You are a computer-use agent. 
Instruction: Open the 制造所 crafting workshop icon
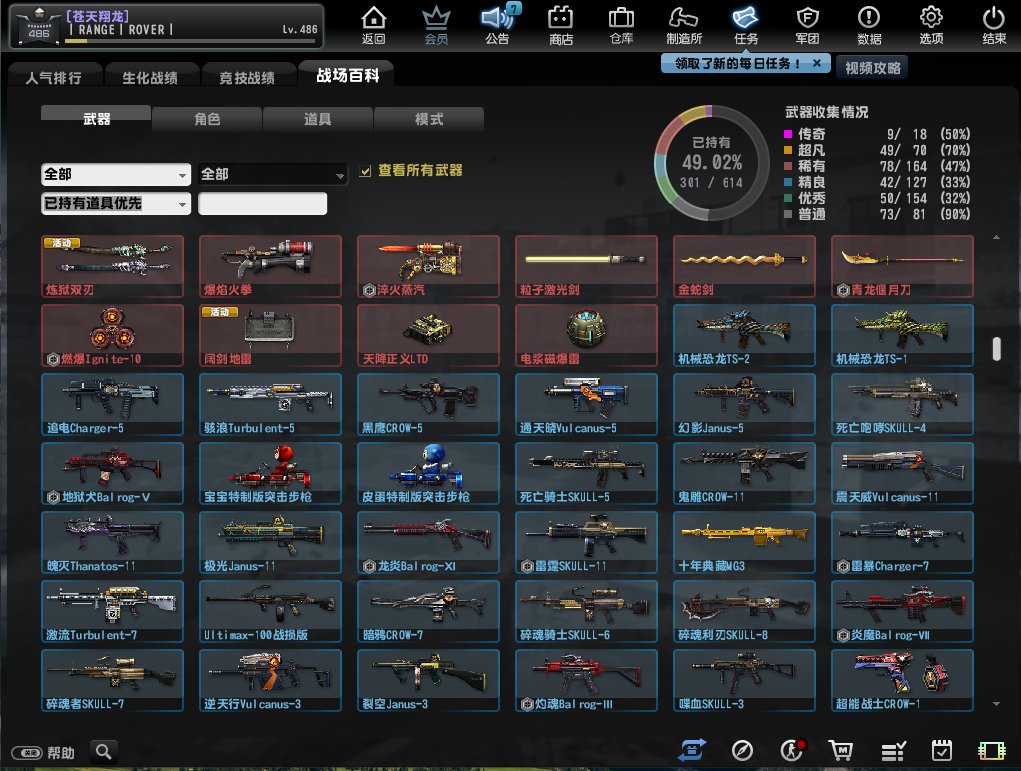683,25
